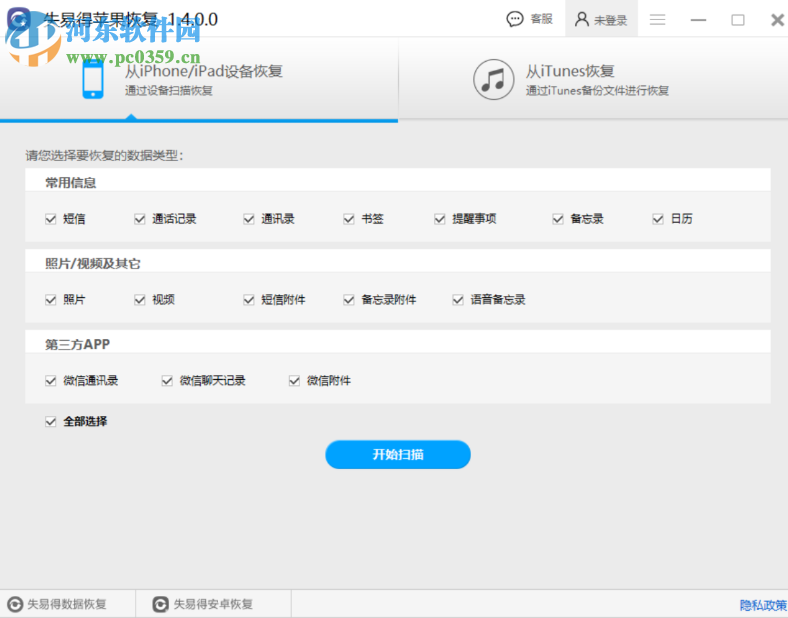The image size is (788, 618).
Task: Uncheck the 短信 checkbox
Action: click(x=51, y=219)
